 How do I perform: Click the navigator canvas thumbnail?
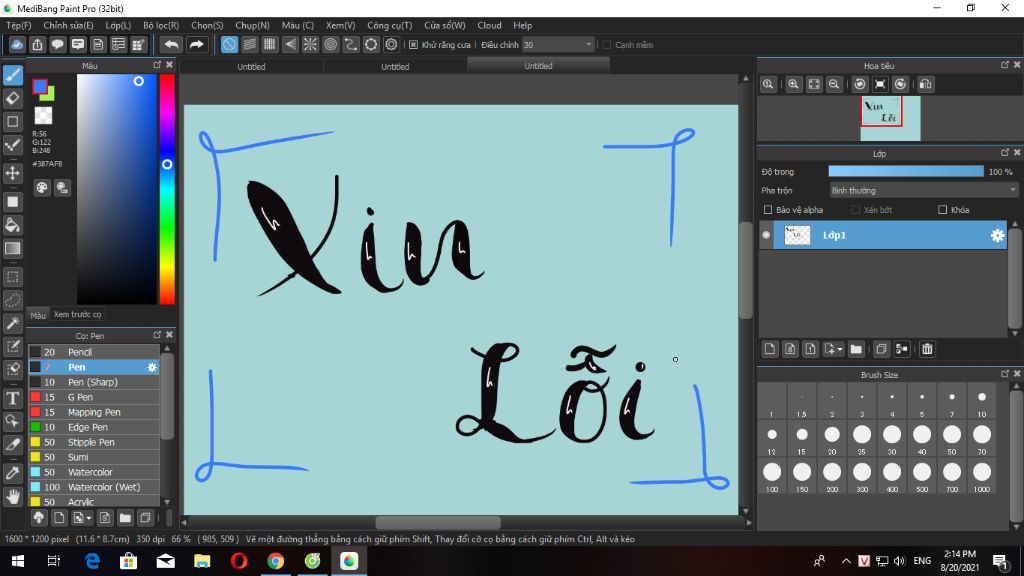point(890,118)
